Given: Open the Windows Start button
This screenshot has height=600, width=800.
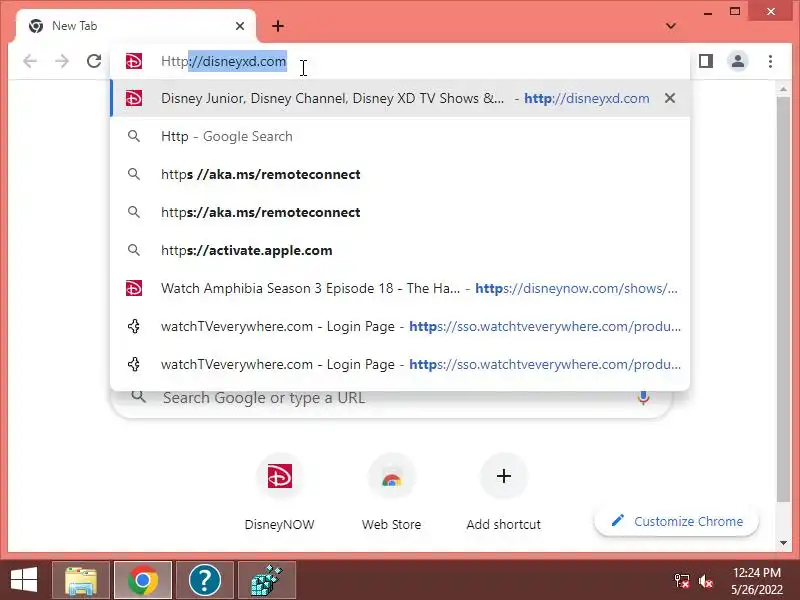Looking at the screenshot, I should coord(23,580).
